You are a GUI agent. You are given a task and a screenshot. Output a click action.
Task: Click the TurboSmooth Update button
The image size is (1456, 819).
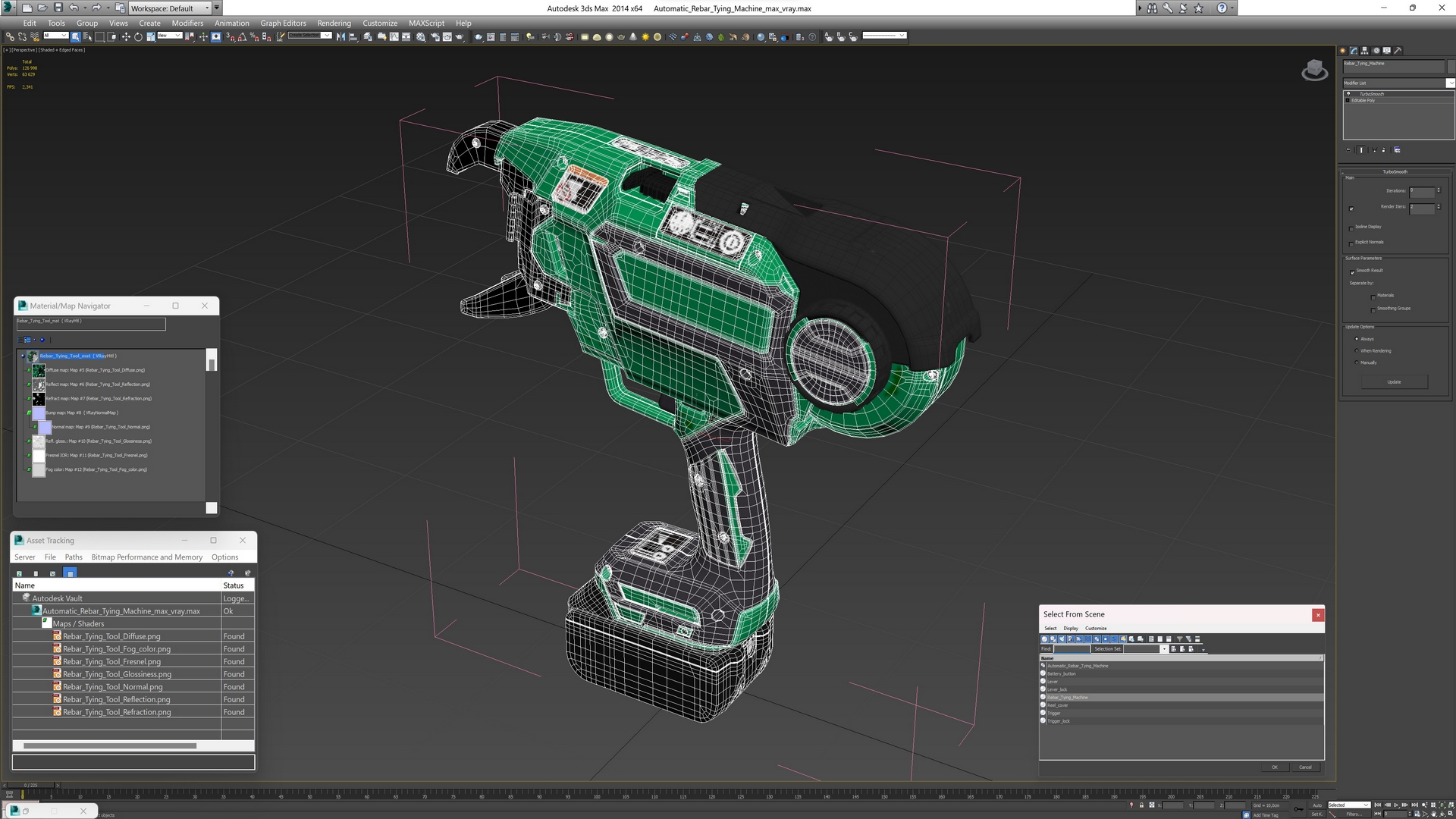pos(1394,382)
